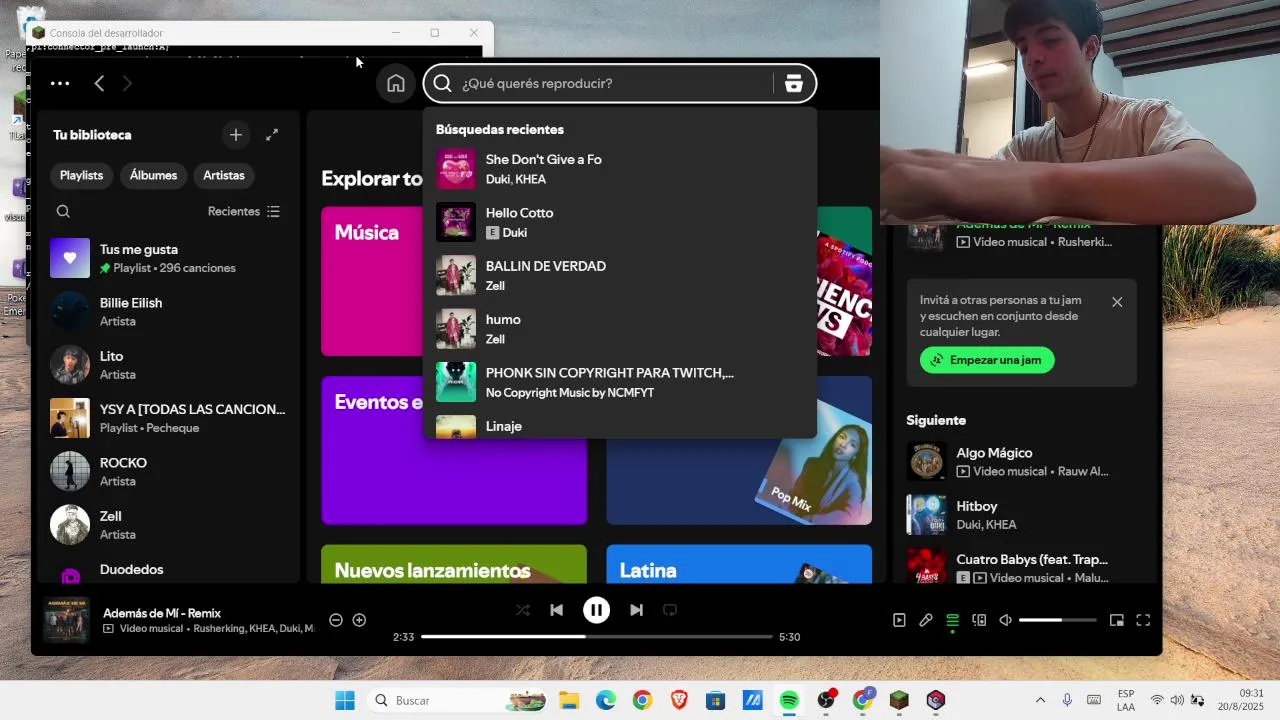1280x720 pixels.
Task: Open Billie Eilish artist in library
Action: [x=169, y=311]
